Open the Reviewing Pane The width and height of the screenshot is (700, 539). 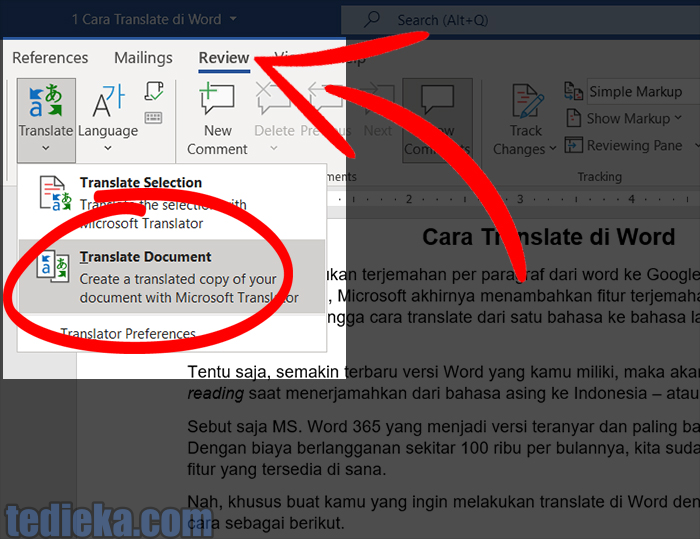tap(624, 145)
